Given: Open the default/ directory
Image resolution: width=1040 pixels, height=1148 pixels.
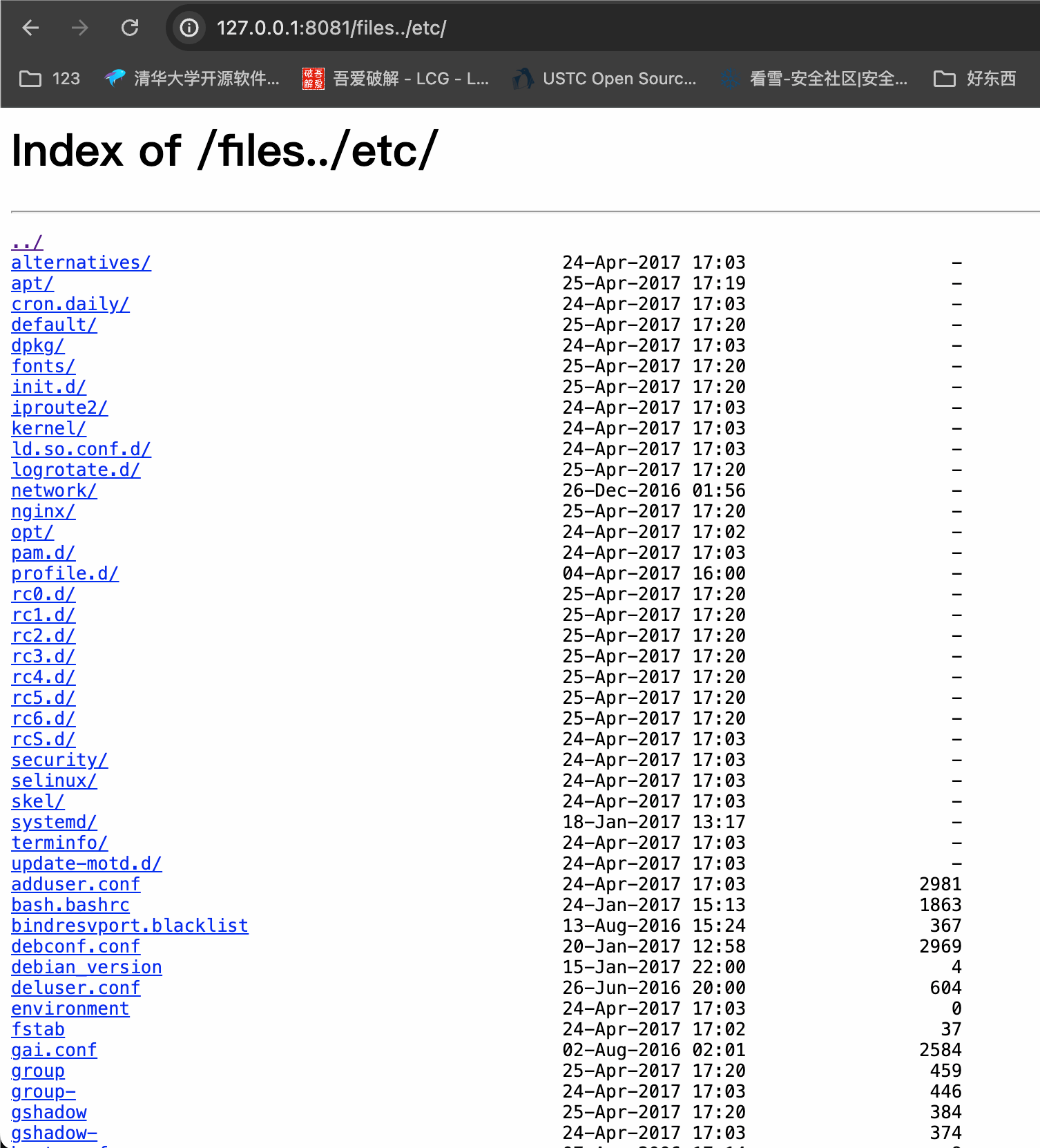Looking at the screenshot, I should click(x=54, y=325).
